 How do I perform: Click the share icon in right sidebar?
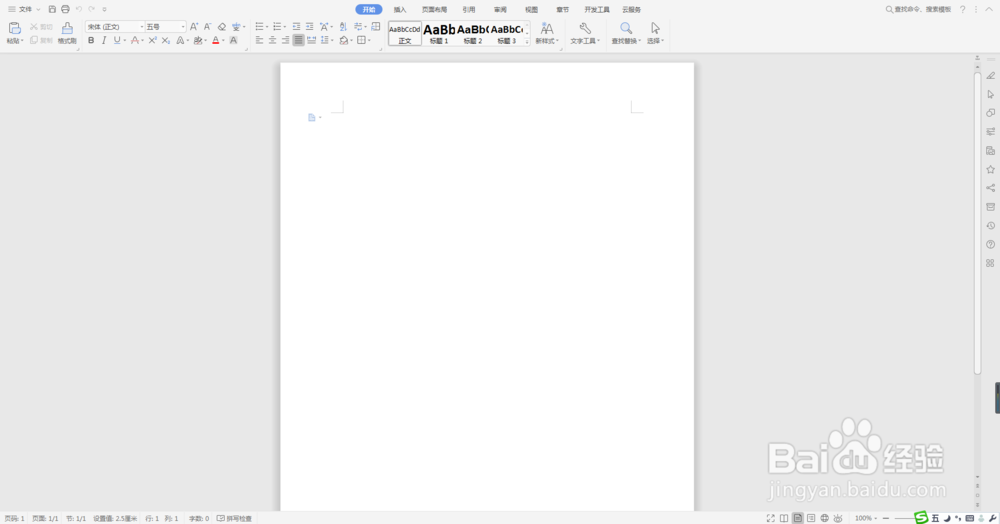click(990, 188)
